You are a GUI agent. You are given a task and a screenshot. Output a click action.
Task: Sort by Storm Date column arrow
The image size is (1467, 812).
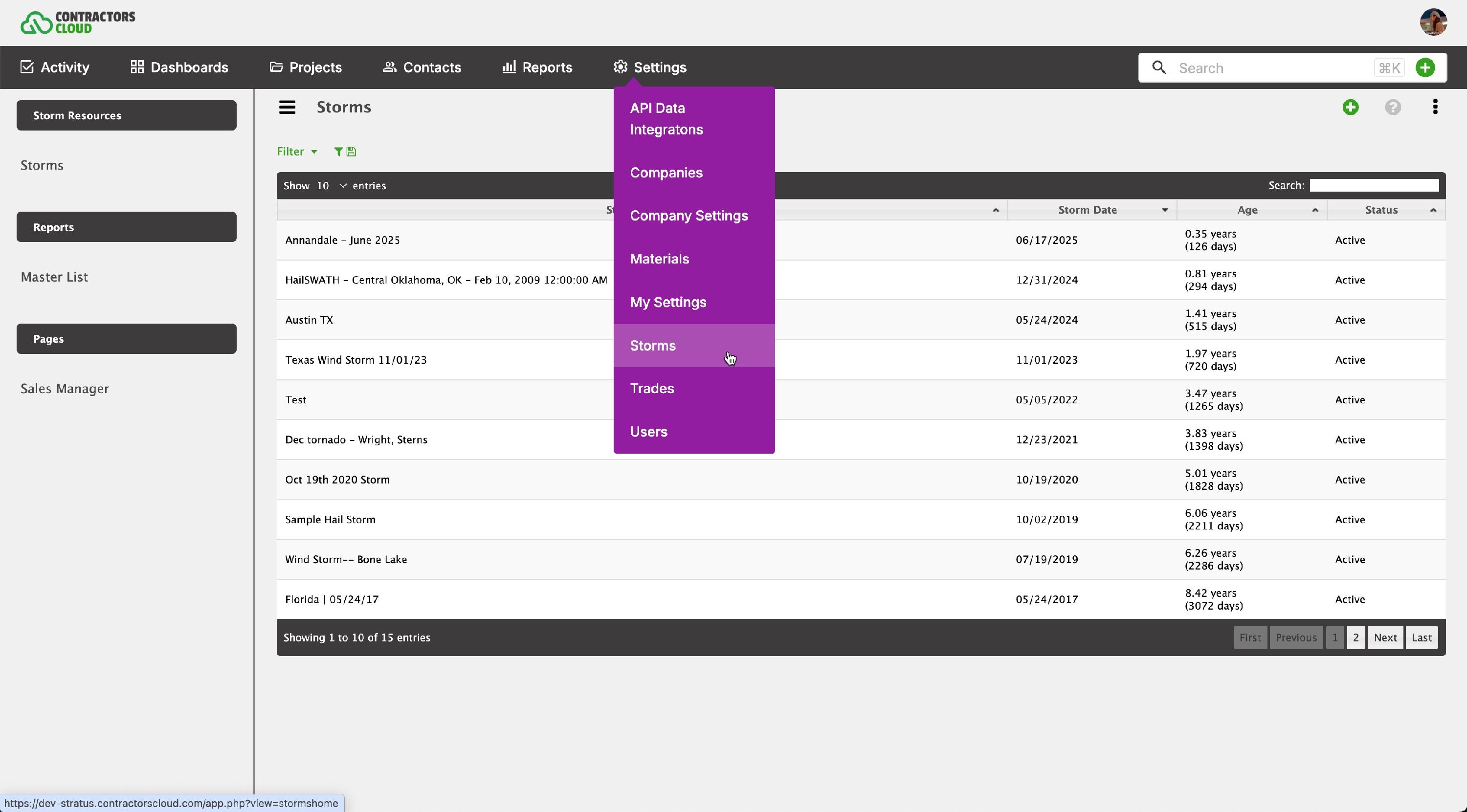[x=1164, y=210]
